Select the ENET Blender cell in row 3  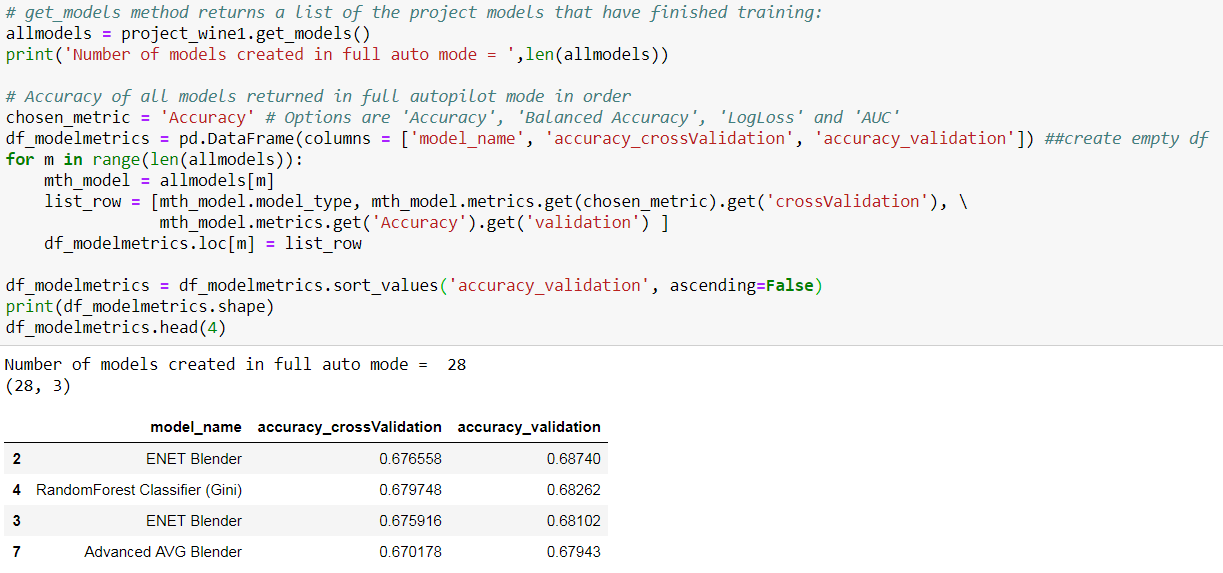coord(194,521)
